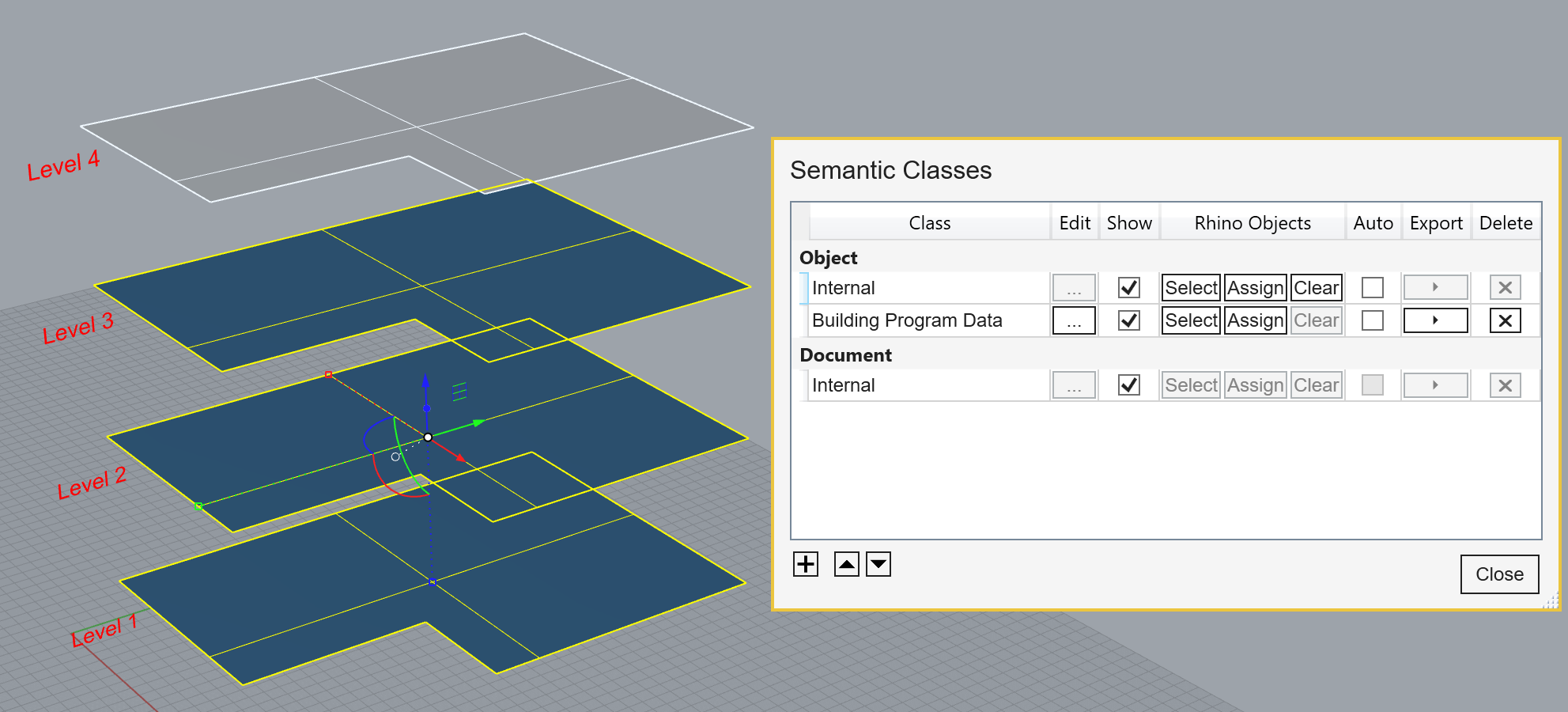Edit the Building Program Data class
Image resolution: width=1568 pixels, height=712 pixels.
tap(1074, 320)
